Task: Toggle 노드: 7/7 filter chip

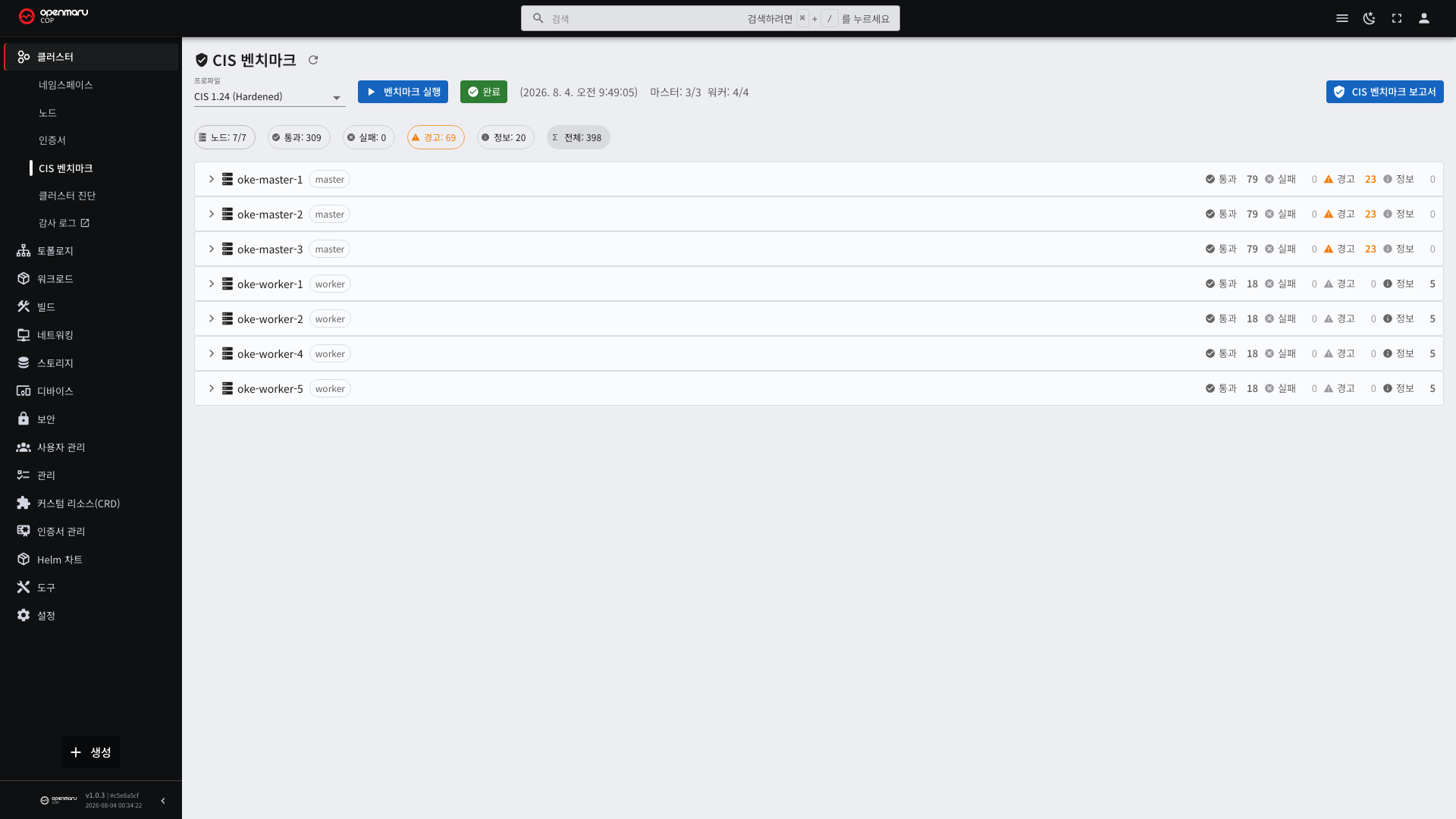Action: click(x=224, y=137)
